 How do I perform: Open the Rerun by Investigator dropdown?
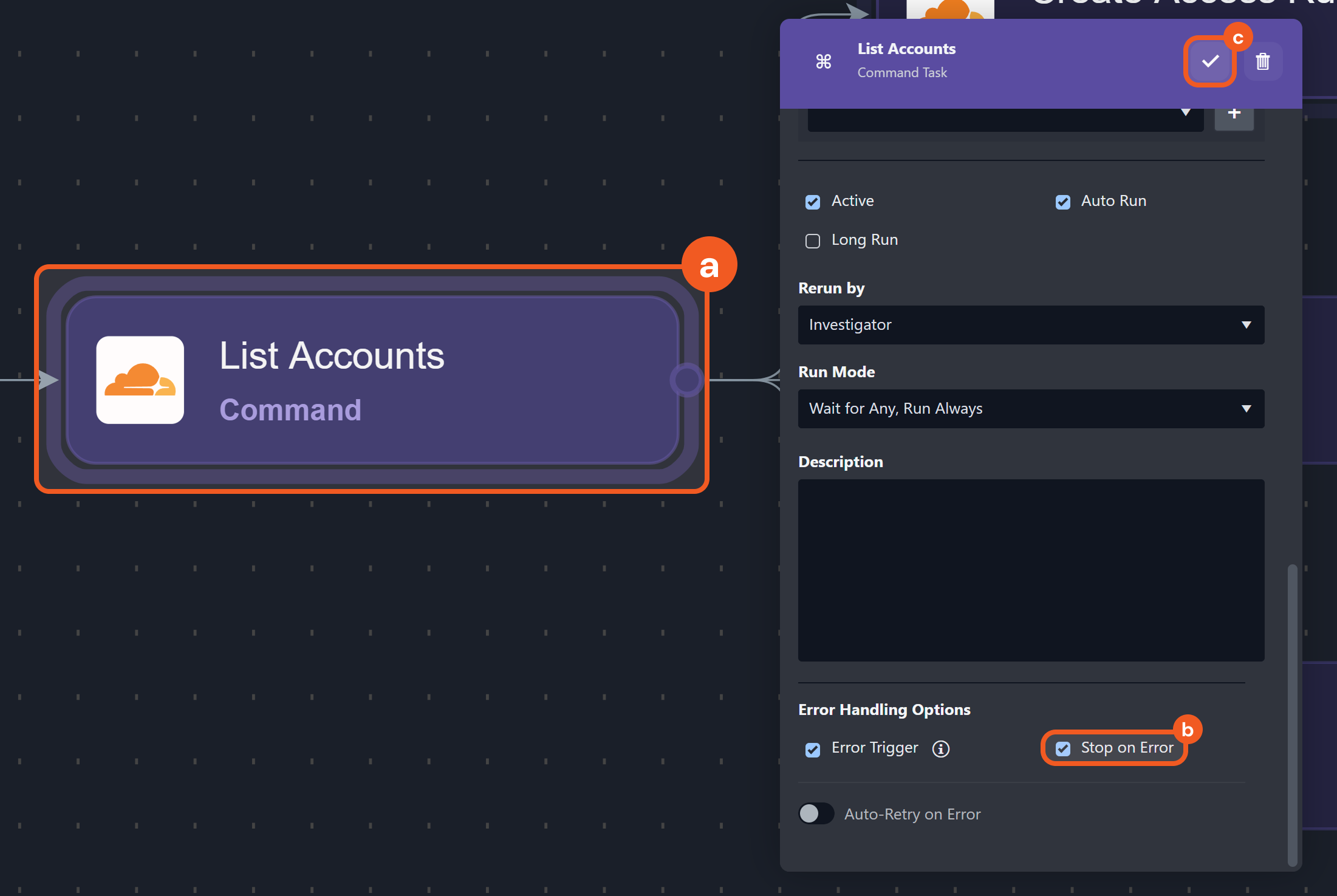click(x=1031, y=325)
